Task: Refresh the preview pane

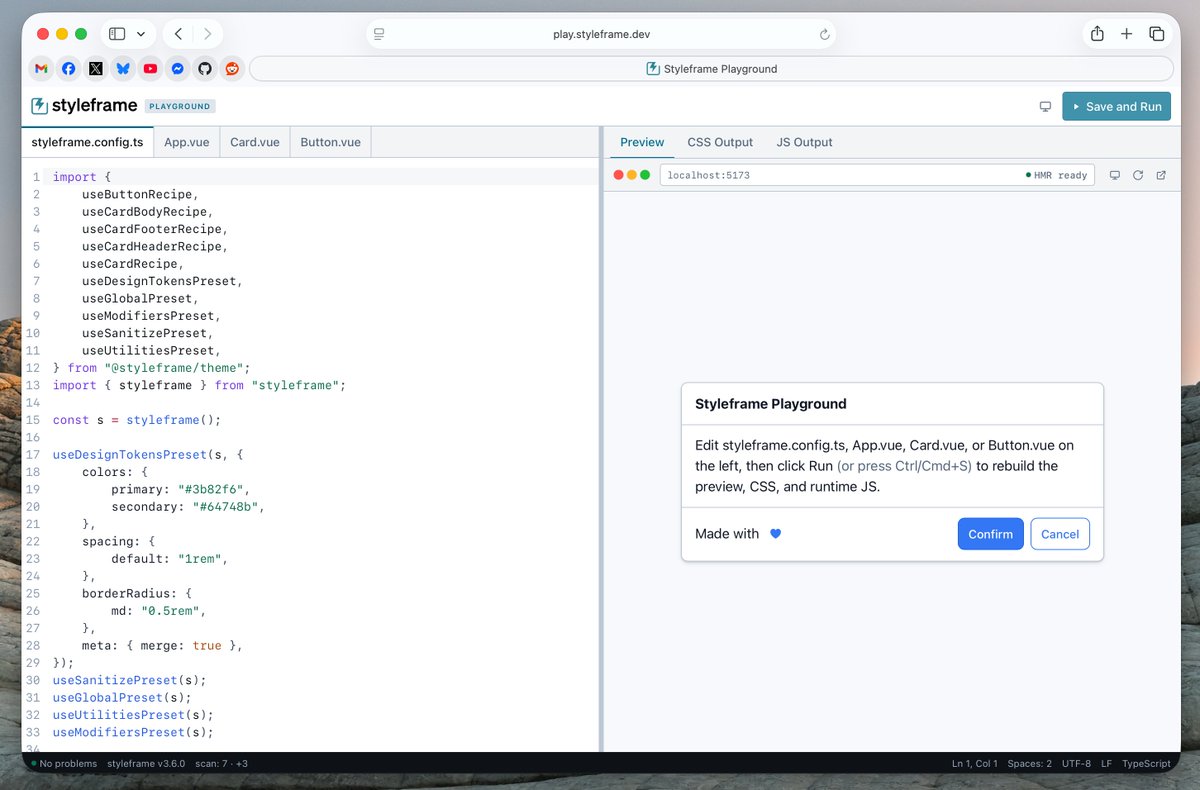Action: click(x=1138, y=175)
